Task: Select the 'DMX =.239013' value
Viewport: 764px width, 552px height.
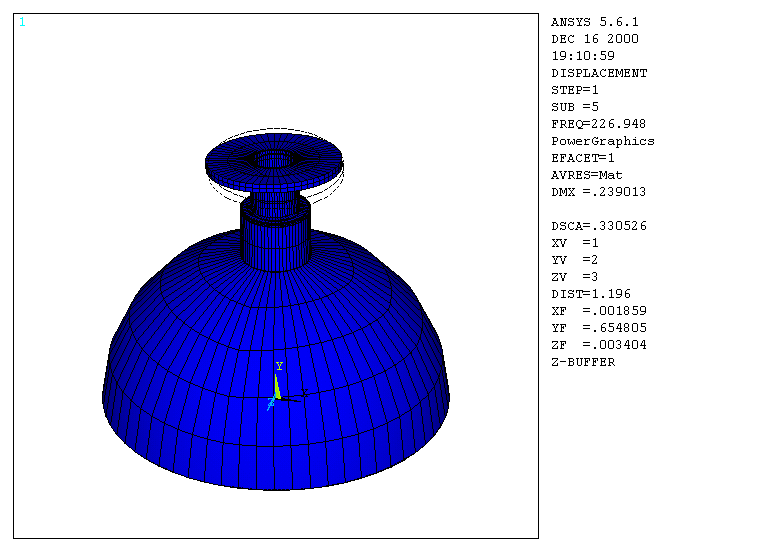Action: [x=598, y=192]
